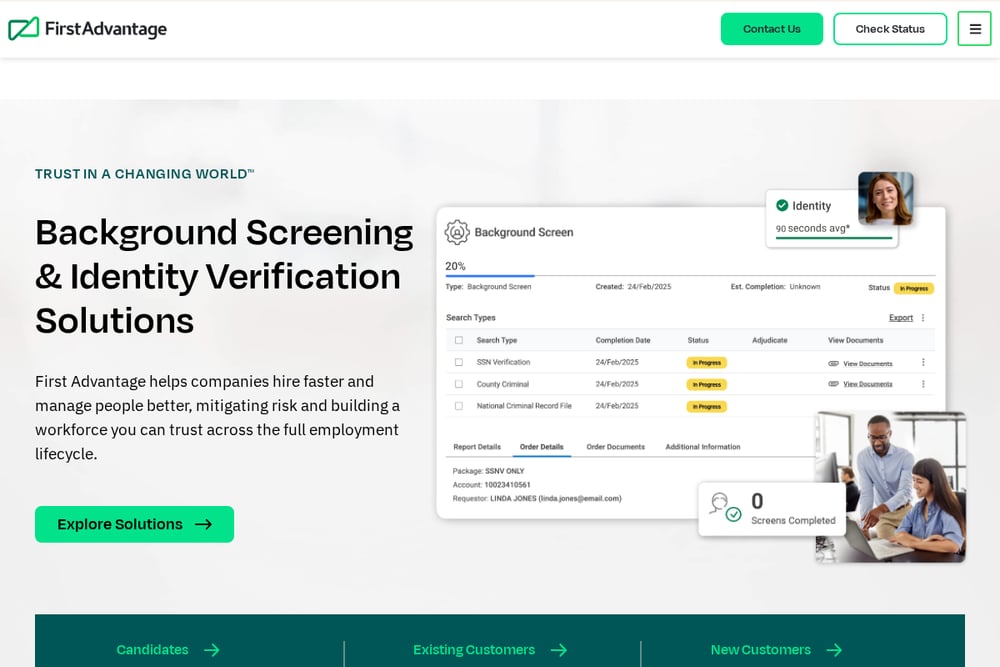Click the View Documents column header

pos(855,340)
